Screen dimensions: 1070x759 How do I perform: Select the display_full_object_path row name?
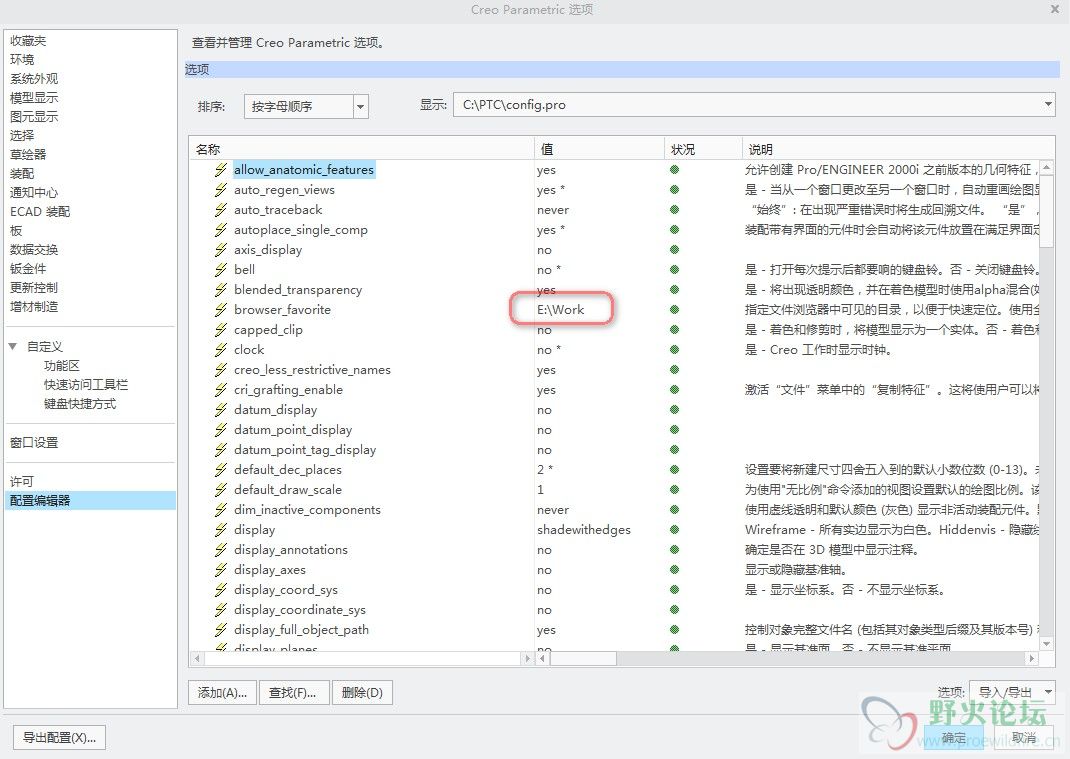pyautogui.click(x=301, y=630)
